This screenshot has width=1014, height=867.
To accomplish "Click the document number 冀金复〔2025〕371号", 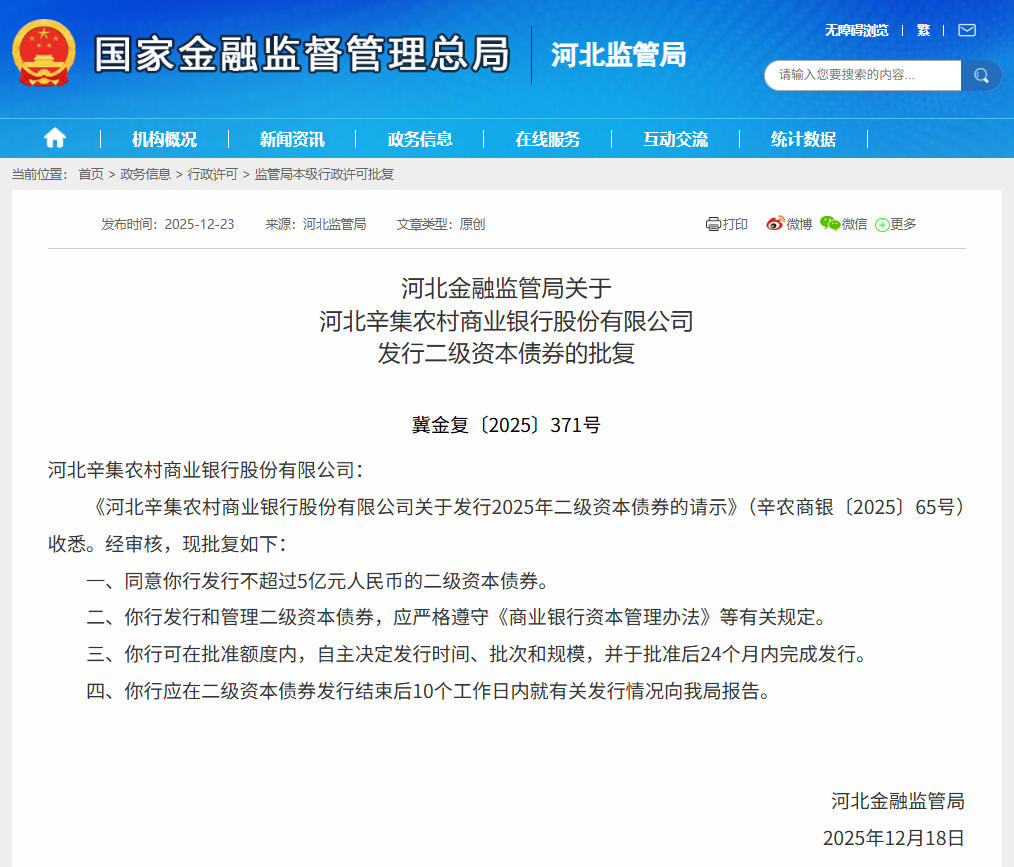I will point(506,425).
